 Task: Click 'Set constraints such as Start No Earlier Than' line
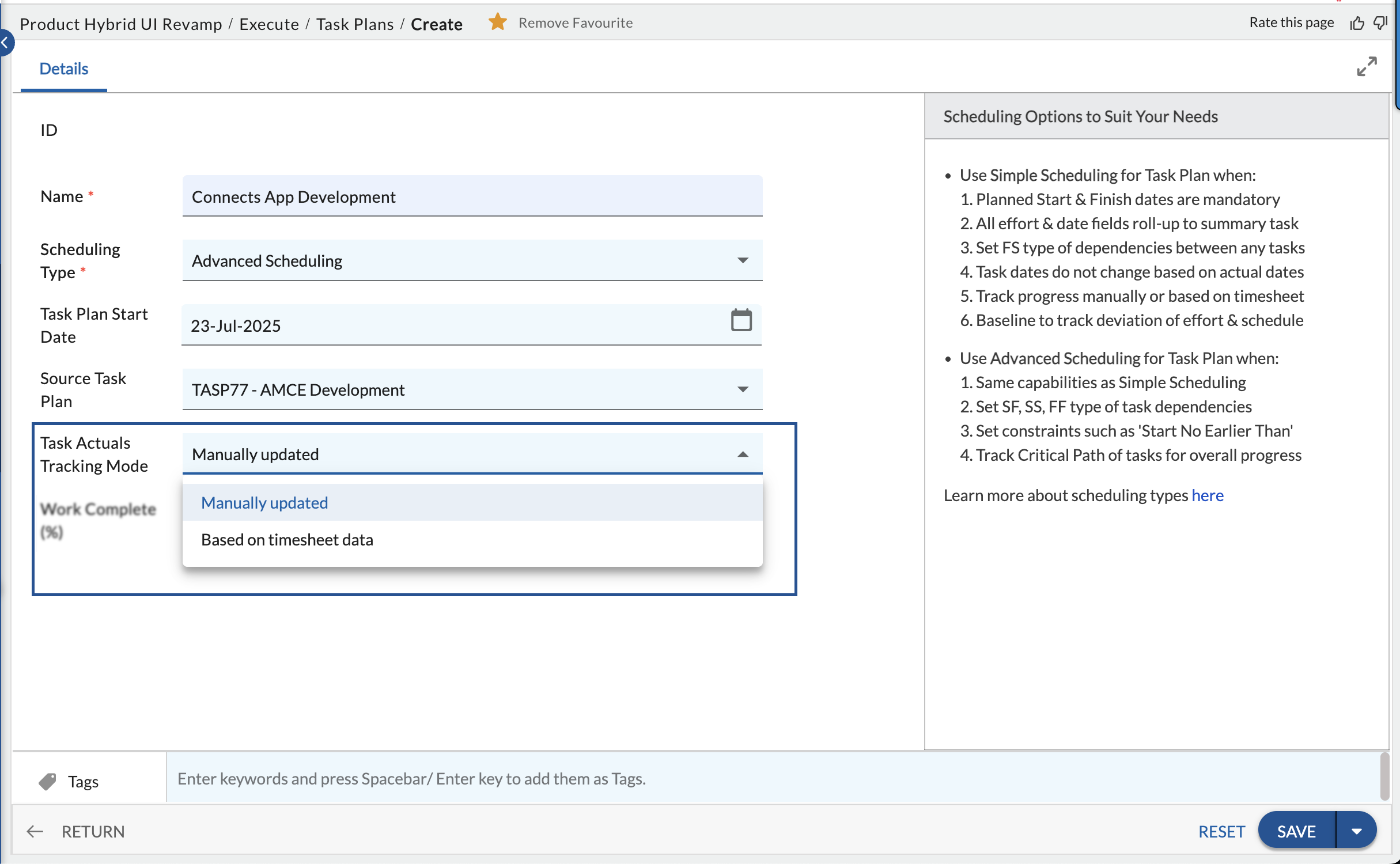[1126, 430]
